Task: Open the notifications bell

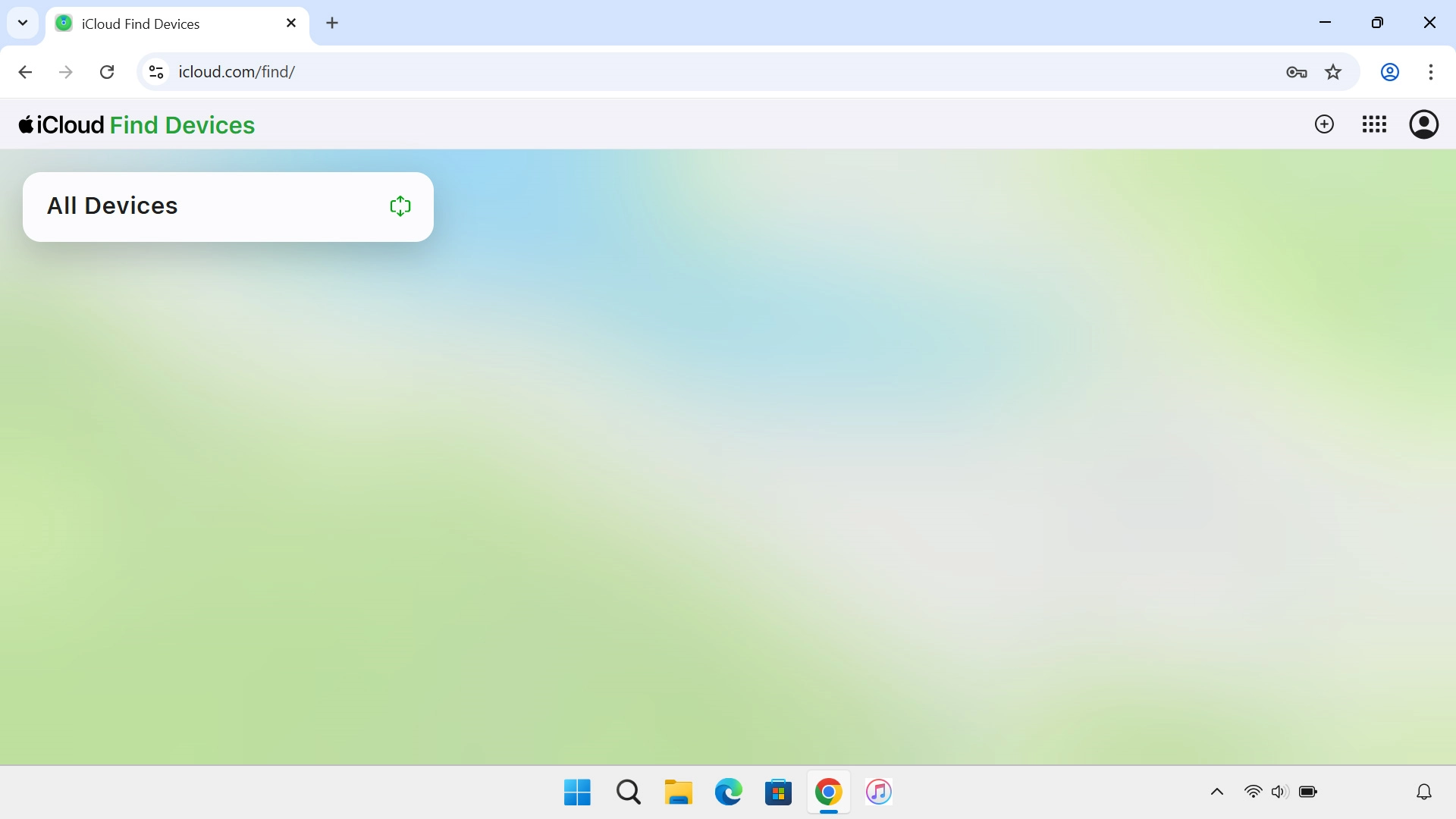Action: 1423,792
